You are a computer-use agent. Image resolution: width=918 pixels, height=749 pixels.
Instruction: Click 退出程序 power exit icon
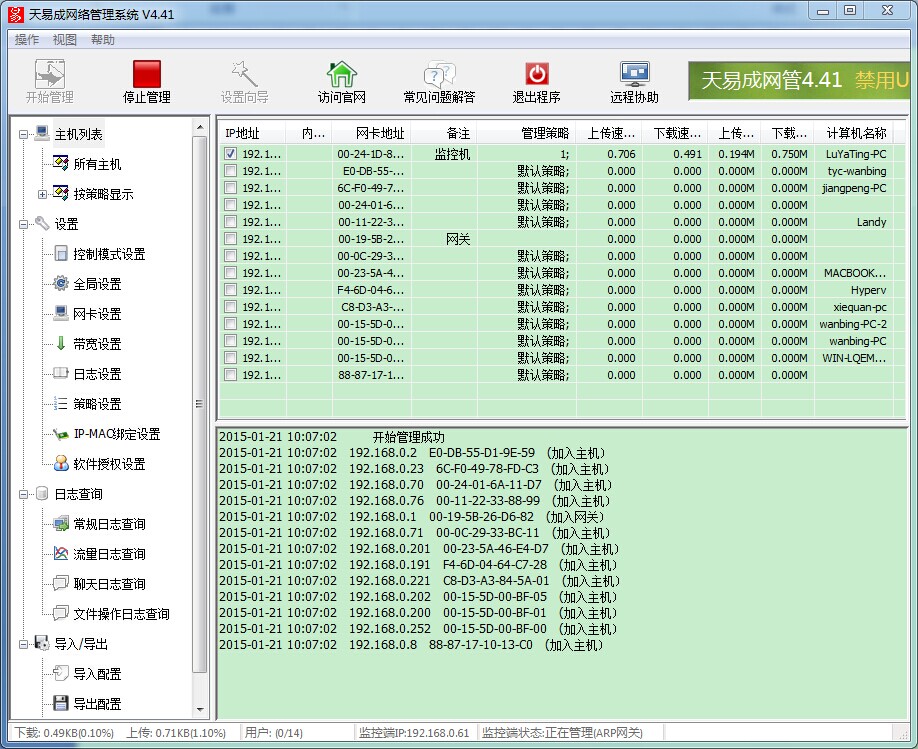click(537, 75)
